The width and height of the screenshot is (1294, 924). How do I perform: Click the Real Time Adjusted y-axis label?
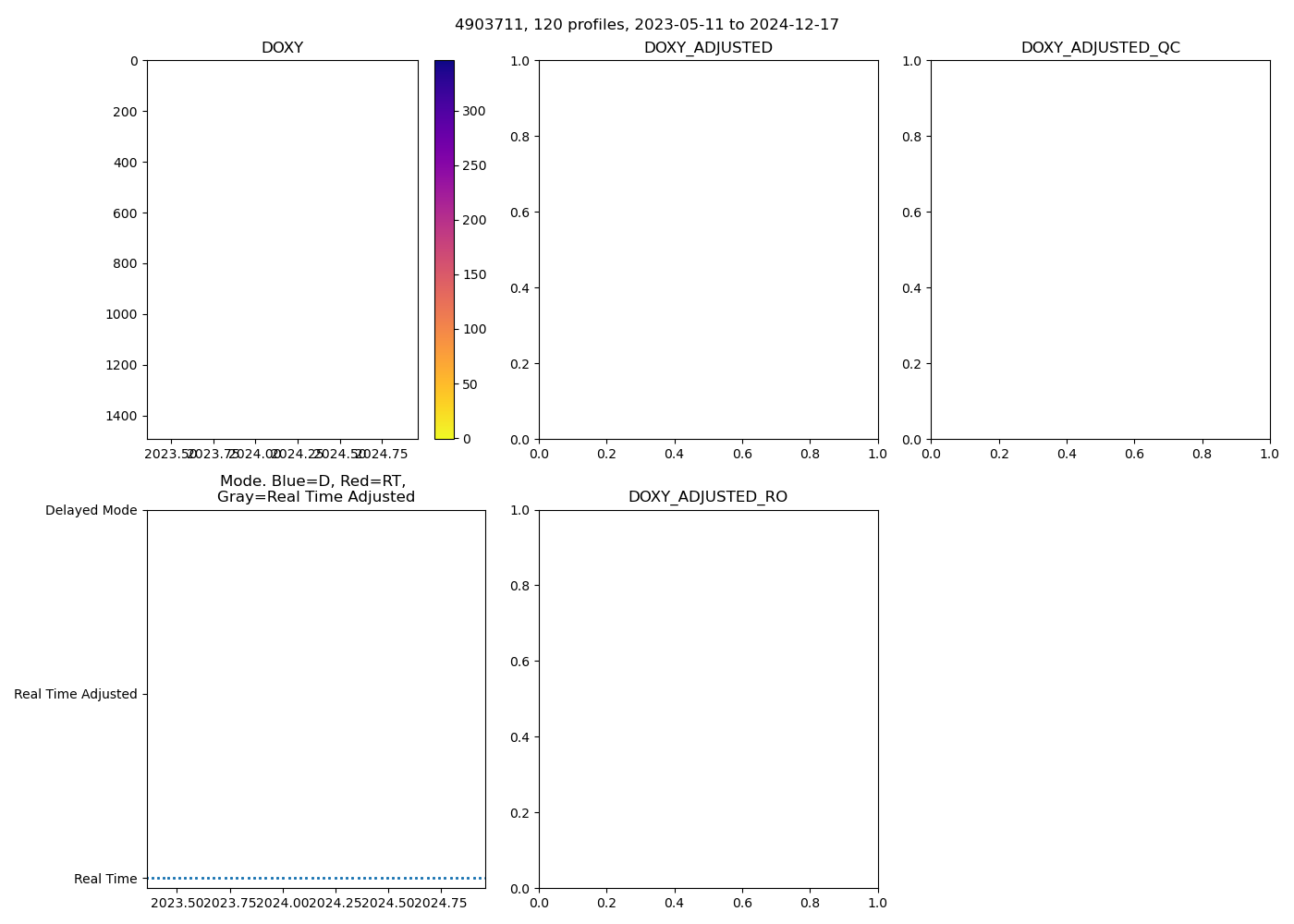(76, 695)
